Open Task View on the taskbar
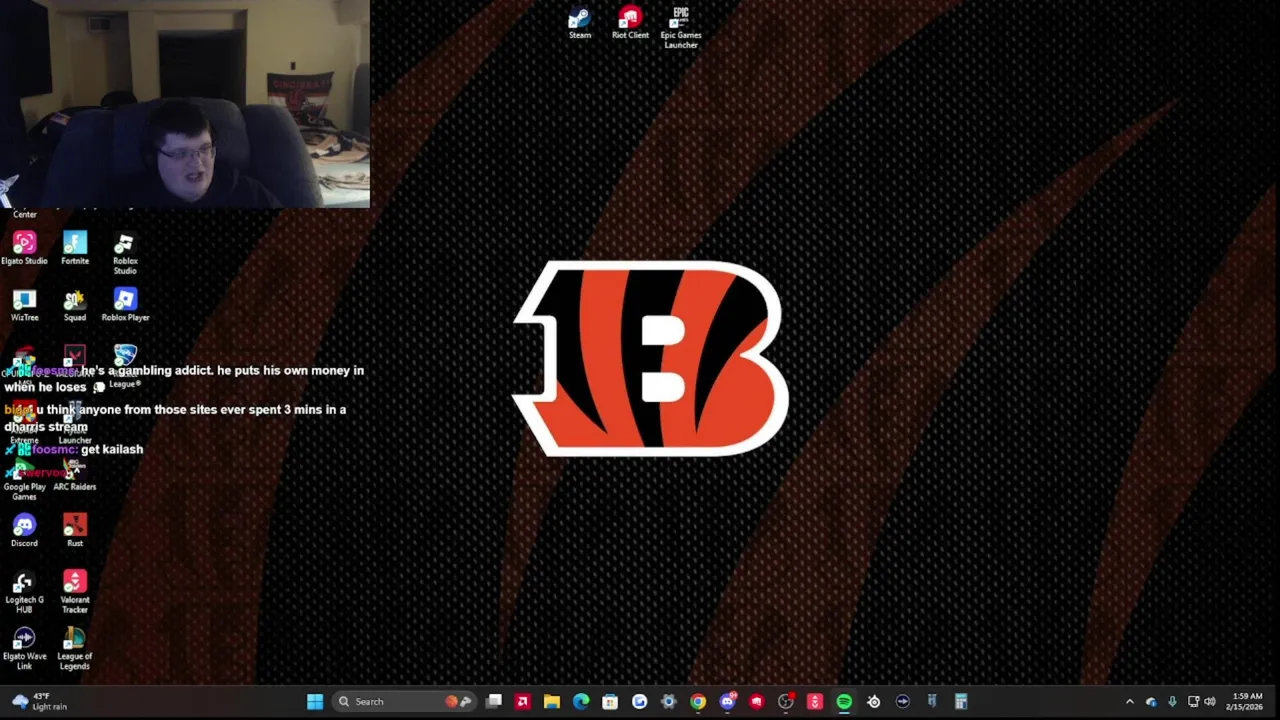The image size is (1280, 720). pyautogui.click(x=494, y=702)
